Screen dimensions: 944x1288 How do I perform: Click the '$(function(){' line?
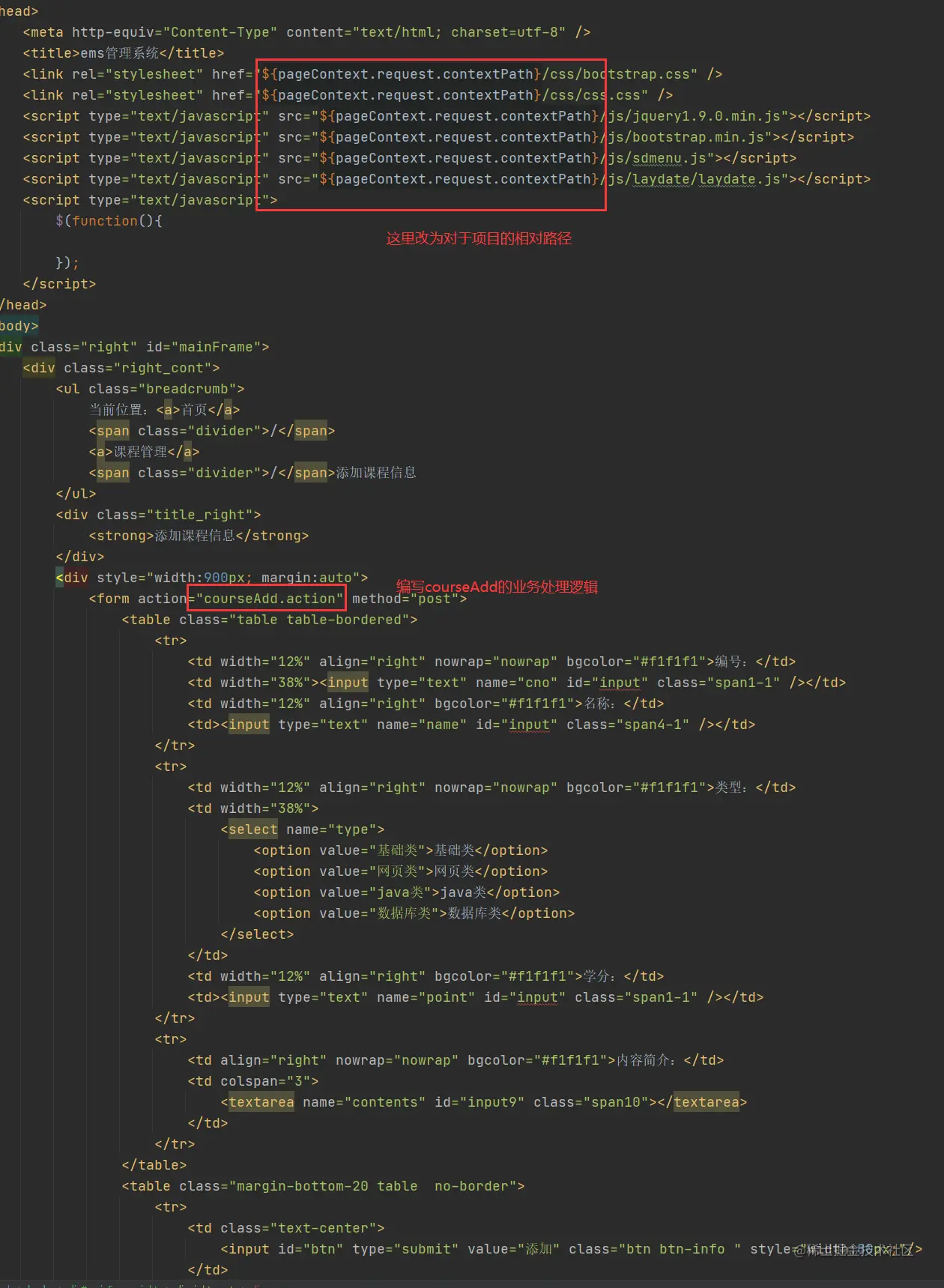(x=109, y=221)
